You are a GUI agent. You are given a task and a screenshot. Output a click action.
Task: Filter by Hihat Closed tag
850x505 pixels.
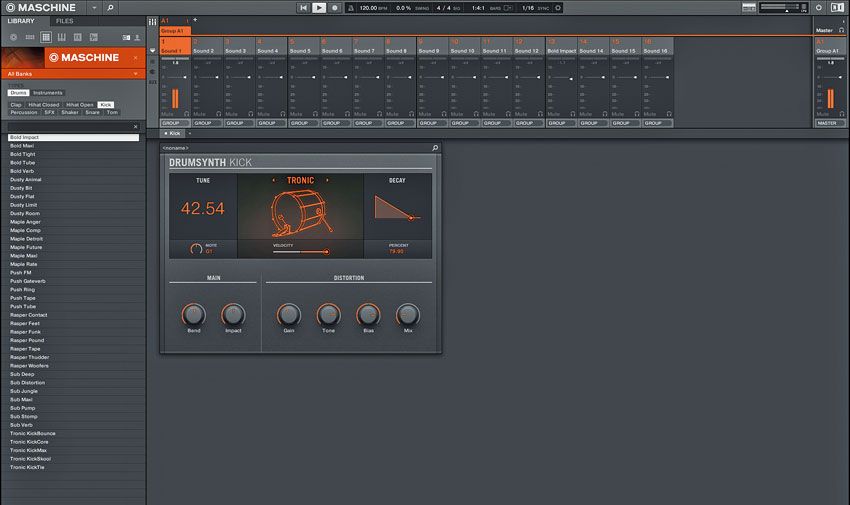point(43,105)
